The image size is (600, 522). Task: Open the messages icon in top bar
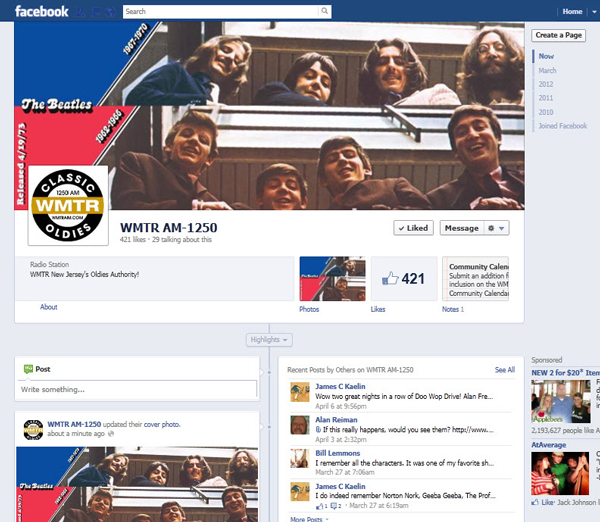click(96, 12)
